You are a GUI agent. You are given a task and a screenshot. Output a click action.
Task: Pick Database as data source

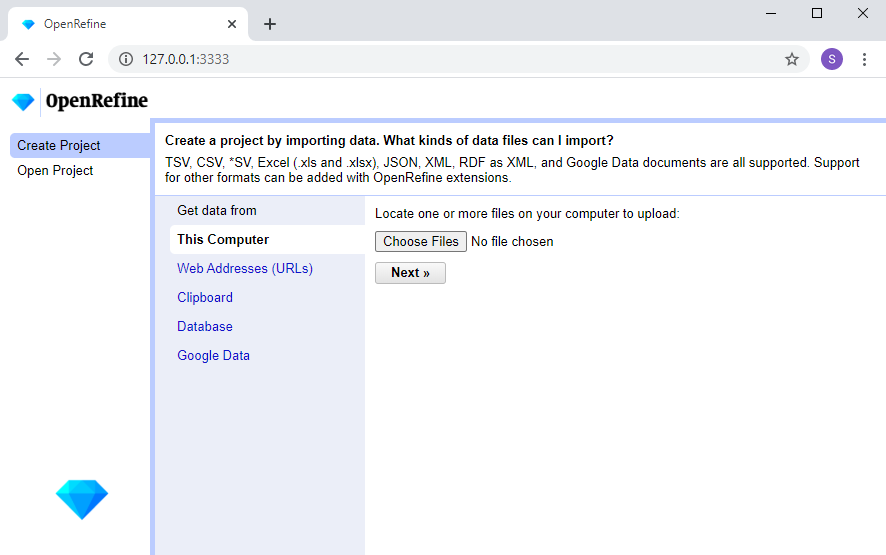(205, 326)
